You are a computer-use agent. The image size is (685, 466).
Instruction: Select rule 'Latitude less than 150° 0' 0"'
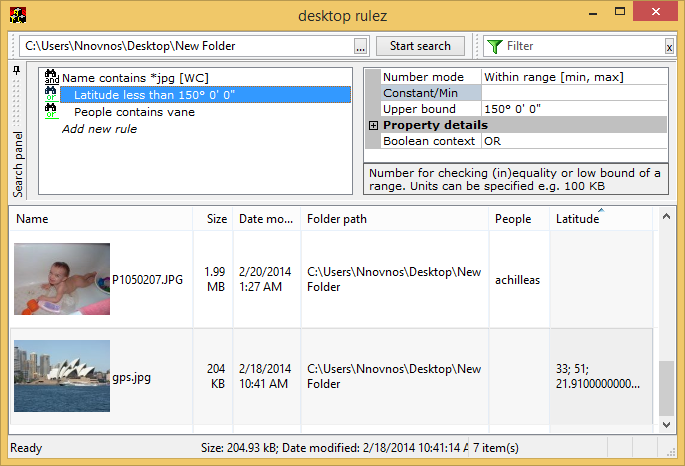(x=205, y=95)
